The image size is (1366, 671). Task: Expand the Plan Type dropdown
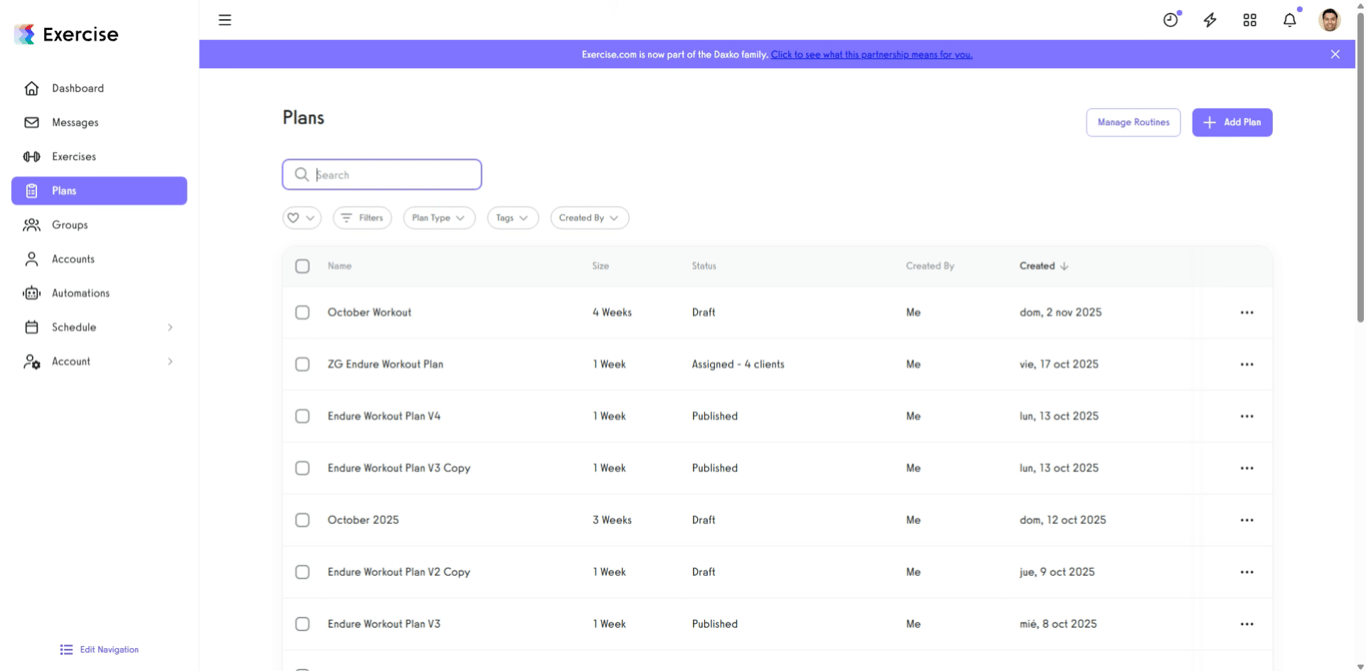pos(439,218)
